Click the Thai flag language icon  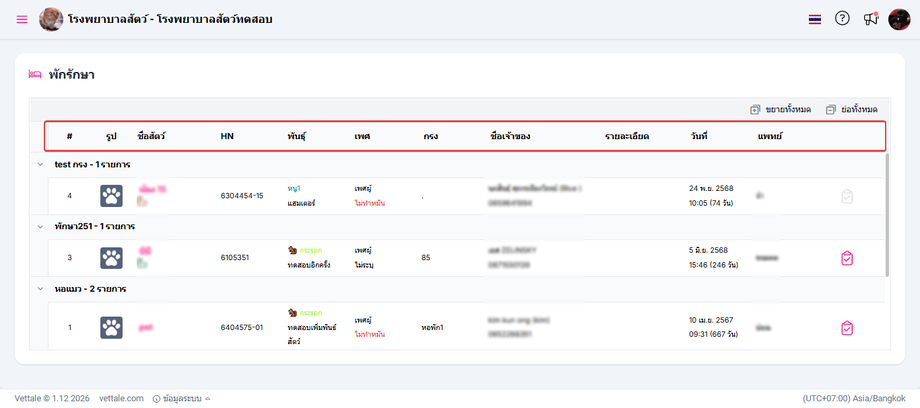click(x=815, y=19)
